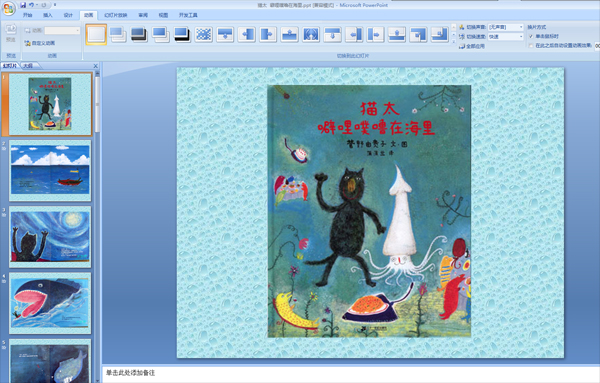Select slide 4 thumbnail with whale
Viewport: 600px width, 383px height.
coord(50,303)
